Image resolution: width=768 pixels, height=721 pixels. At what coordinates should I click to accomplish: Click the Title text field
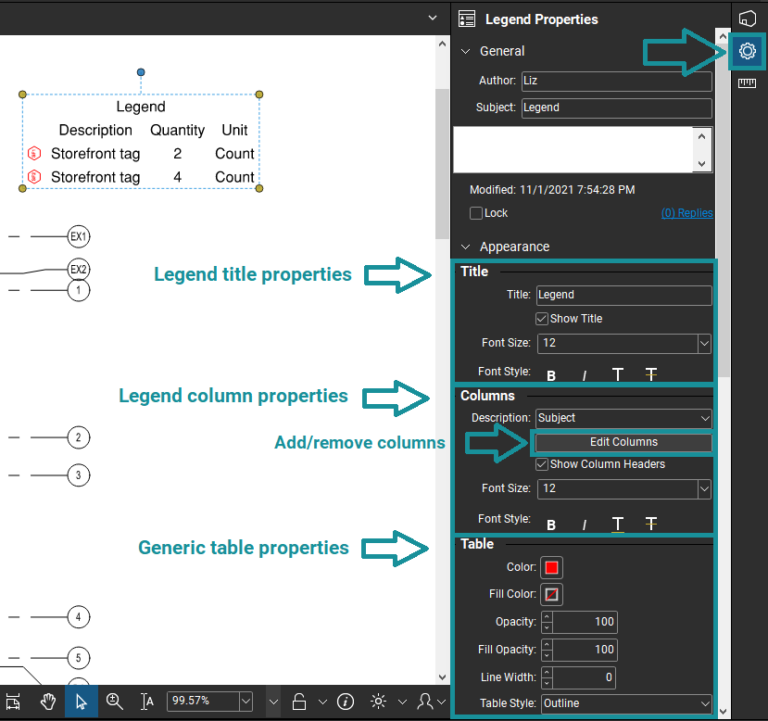coord(624,295)
